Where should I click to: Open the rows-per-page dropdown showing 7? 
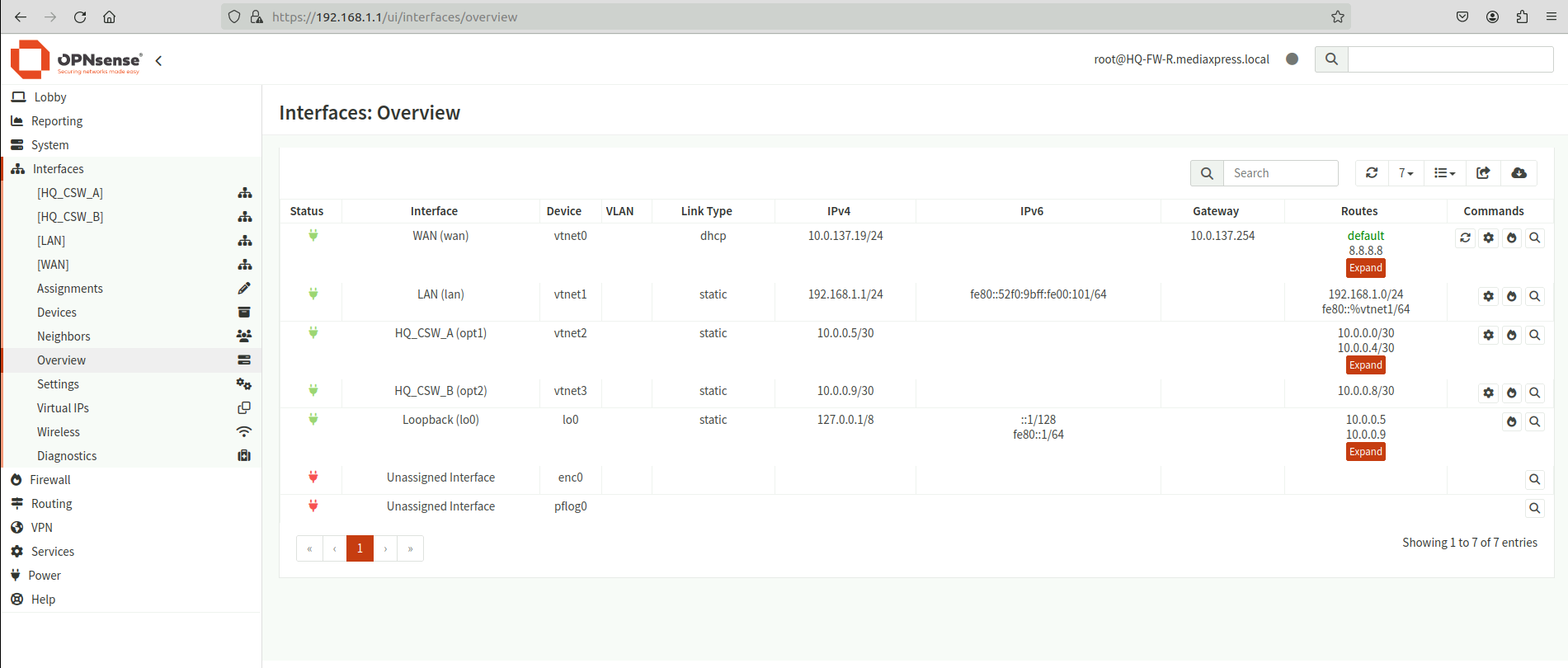click(x=1406, y=173)
